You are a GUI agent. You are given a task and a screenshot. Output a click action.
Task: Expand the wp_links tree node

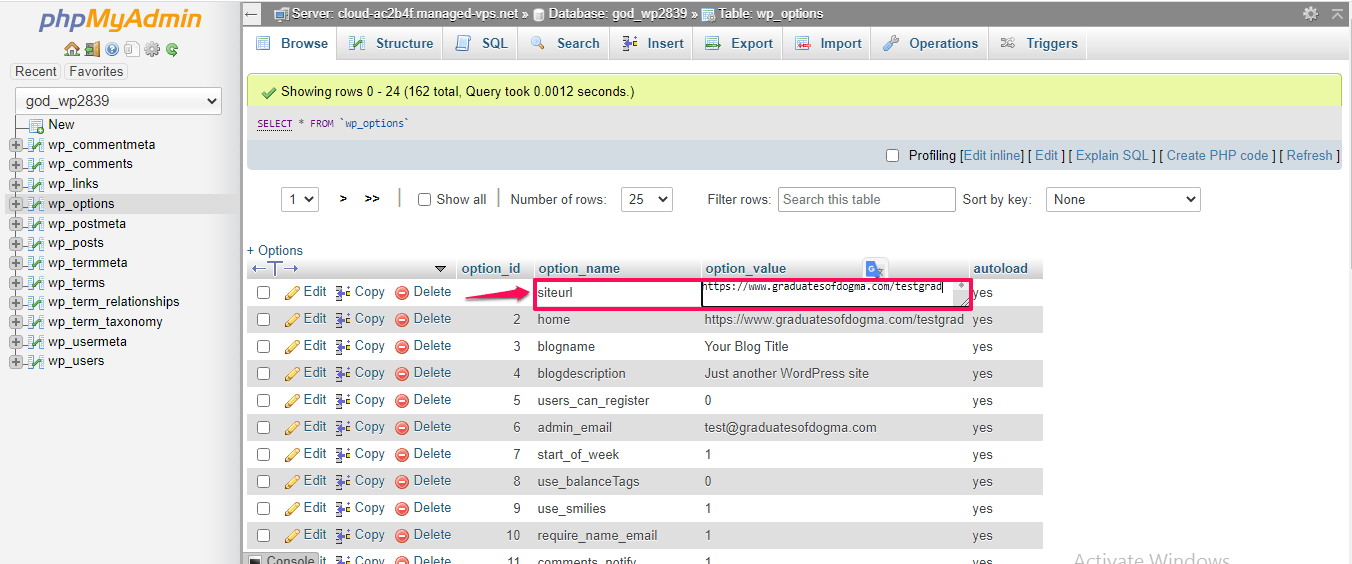(x=15, y=184)
